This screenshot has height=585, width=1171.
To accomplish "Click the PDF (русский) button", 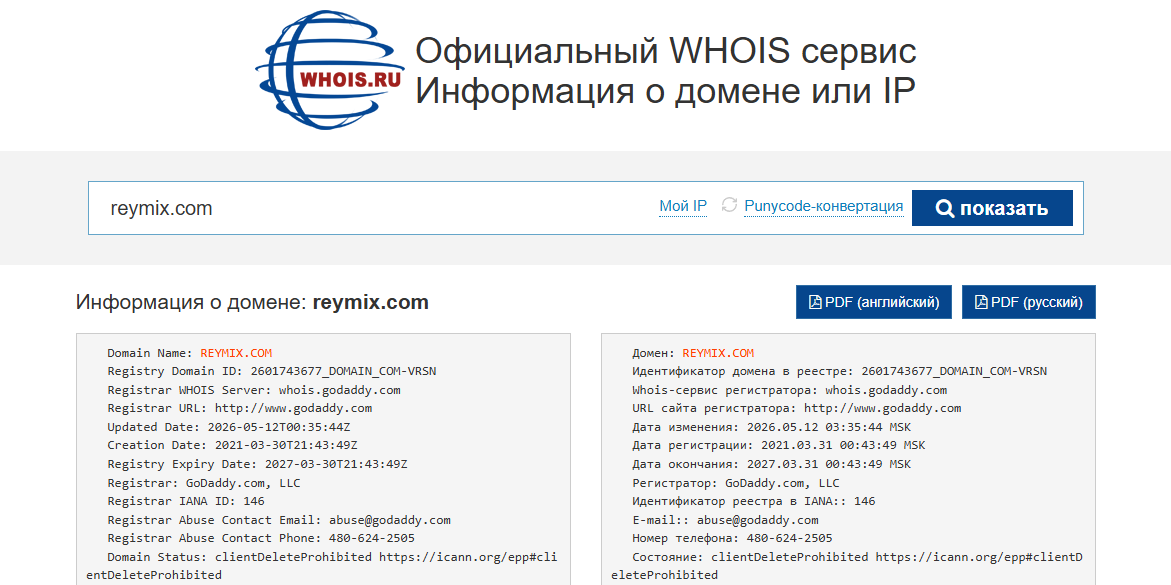I will click(x=1028, y=302).
